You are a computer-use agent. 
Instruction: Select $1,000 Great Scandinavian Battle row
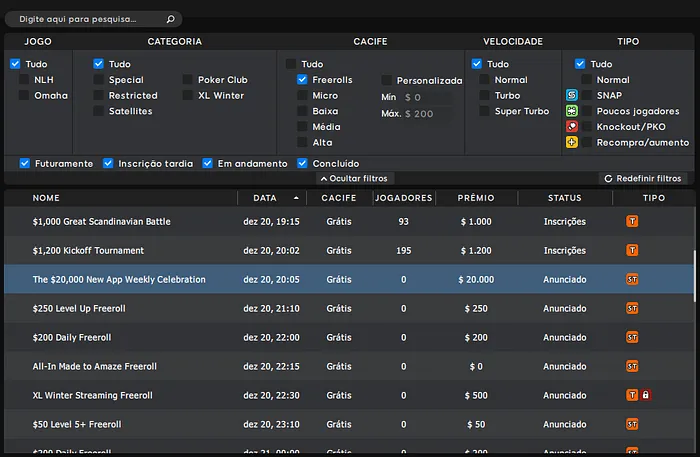pyautogui.click(x=349, y=221)
